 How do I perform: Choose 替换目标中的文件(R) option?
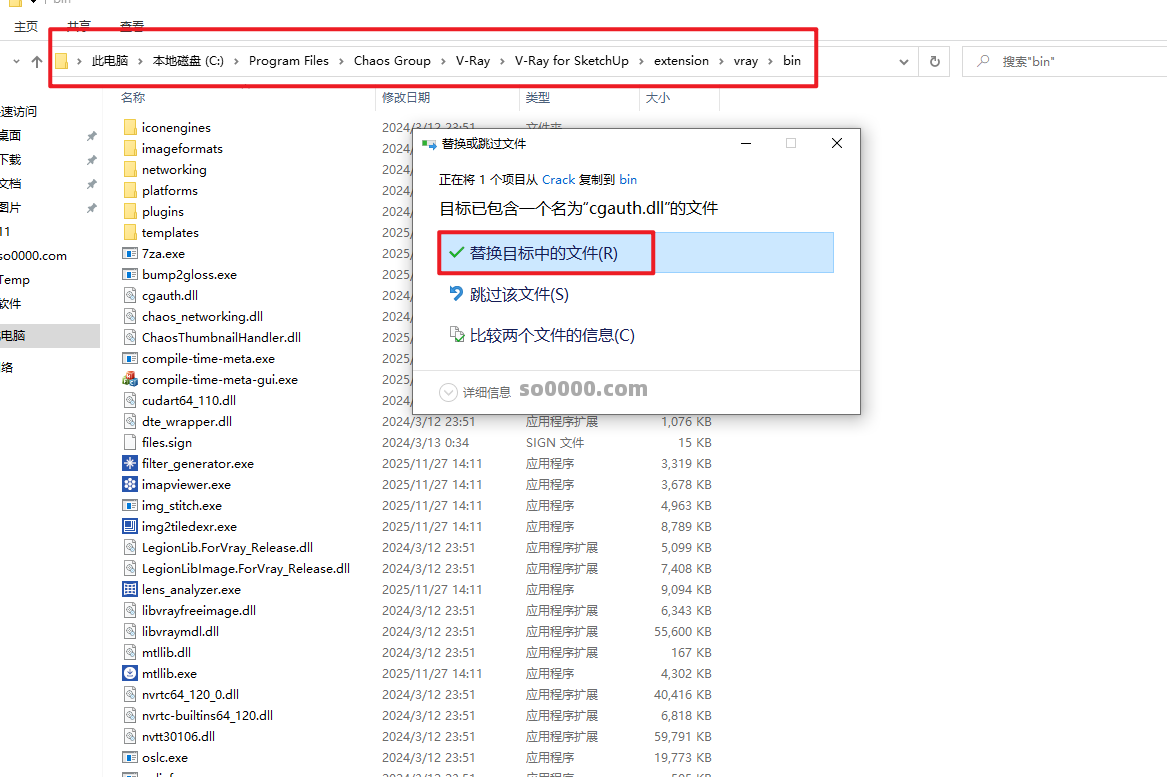point(544,253)
